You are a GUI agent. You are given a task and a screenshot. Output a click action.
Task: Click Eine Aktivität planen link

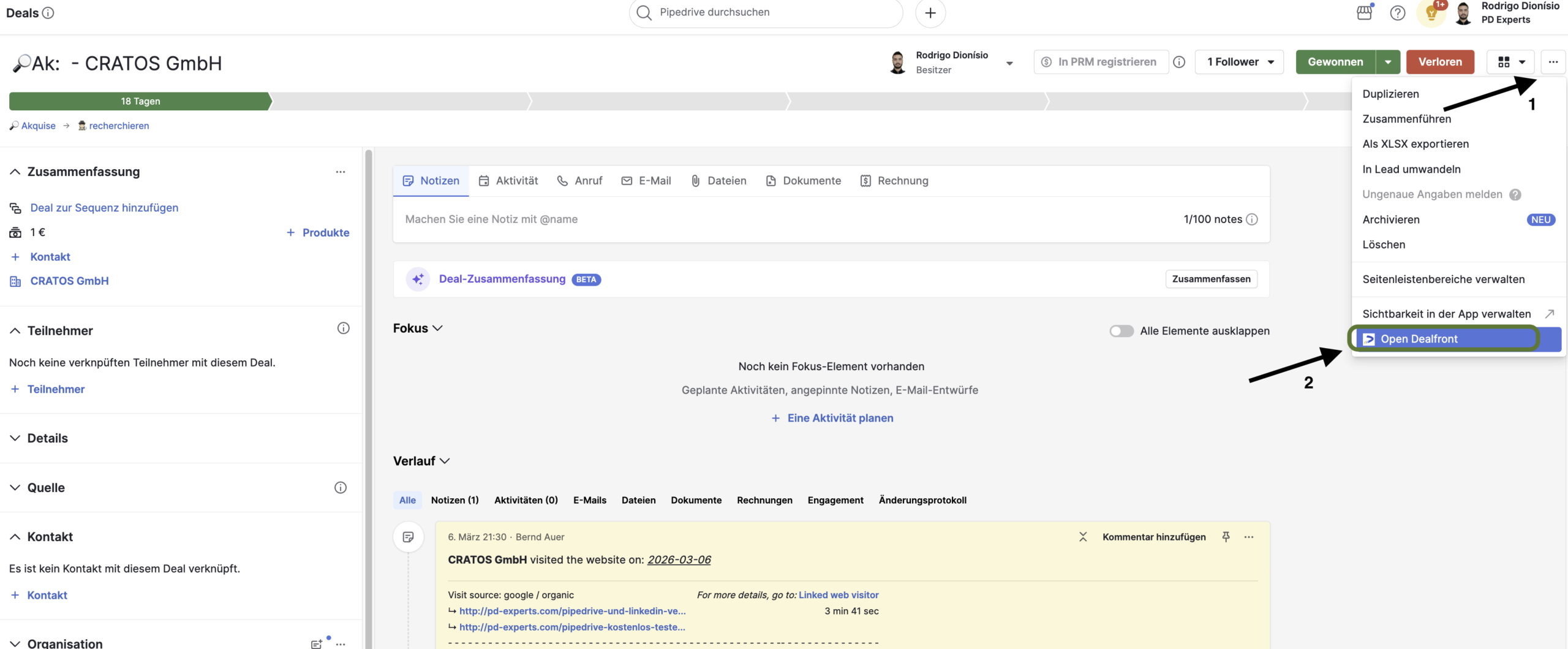click(840, 418)
